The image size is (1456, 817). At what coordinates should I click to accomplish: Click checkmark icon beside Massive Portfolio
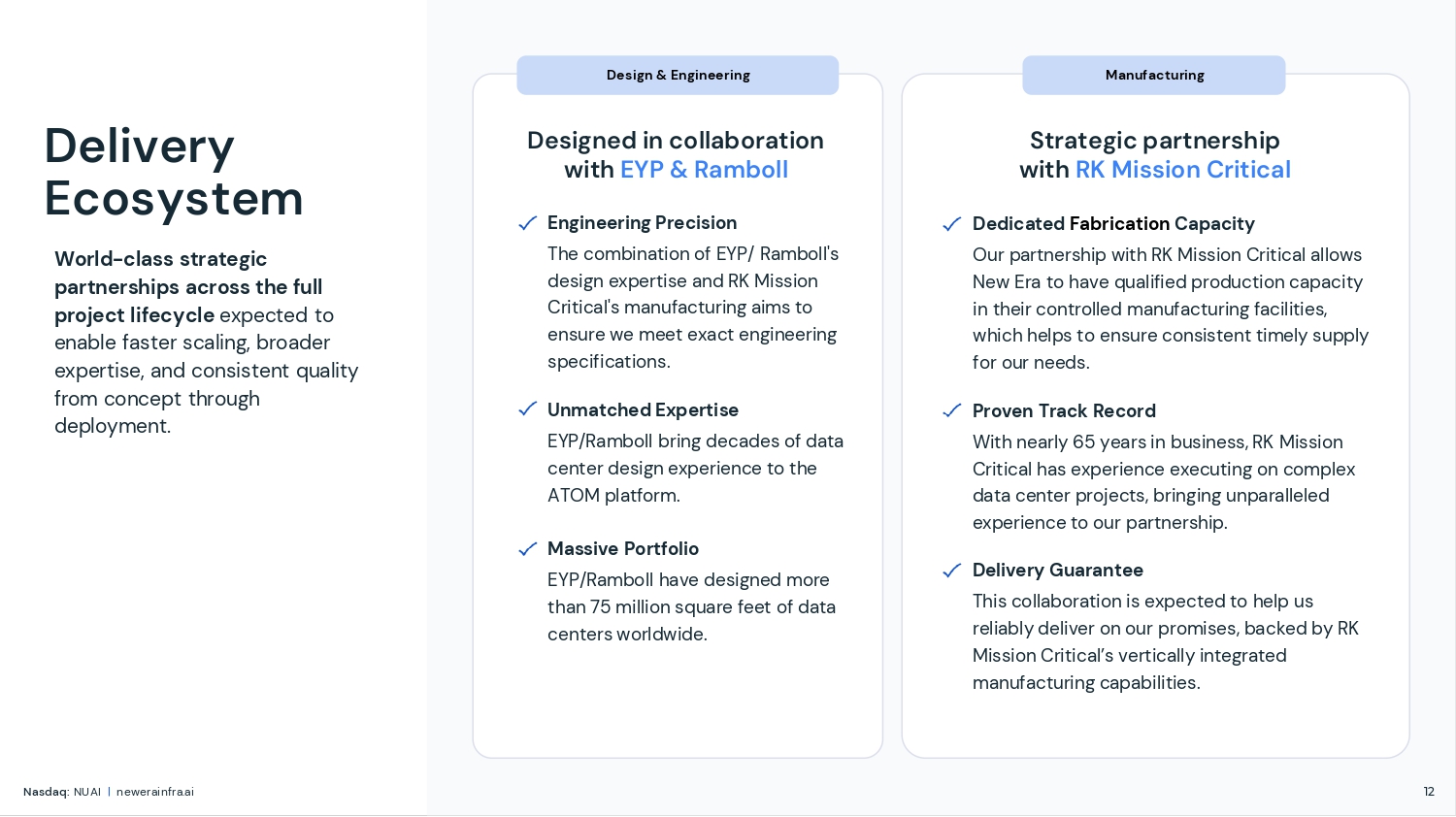click(527, 549)
